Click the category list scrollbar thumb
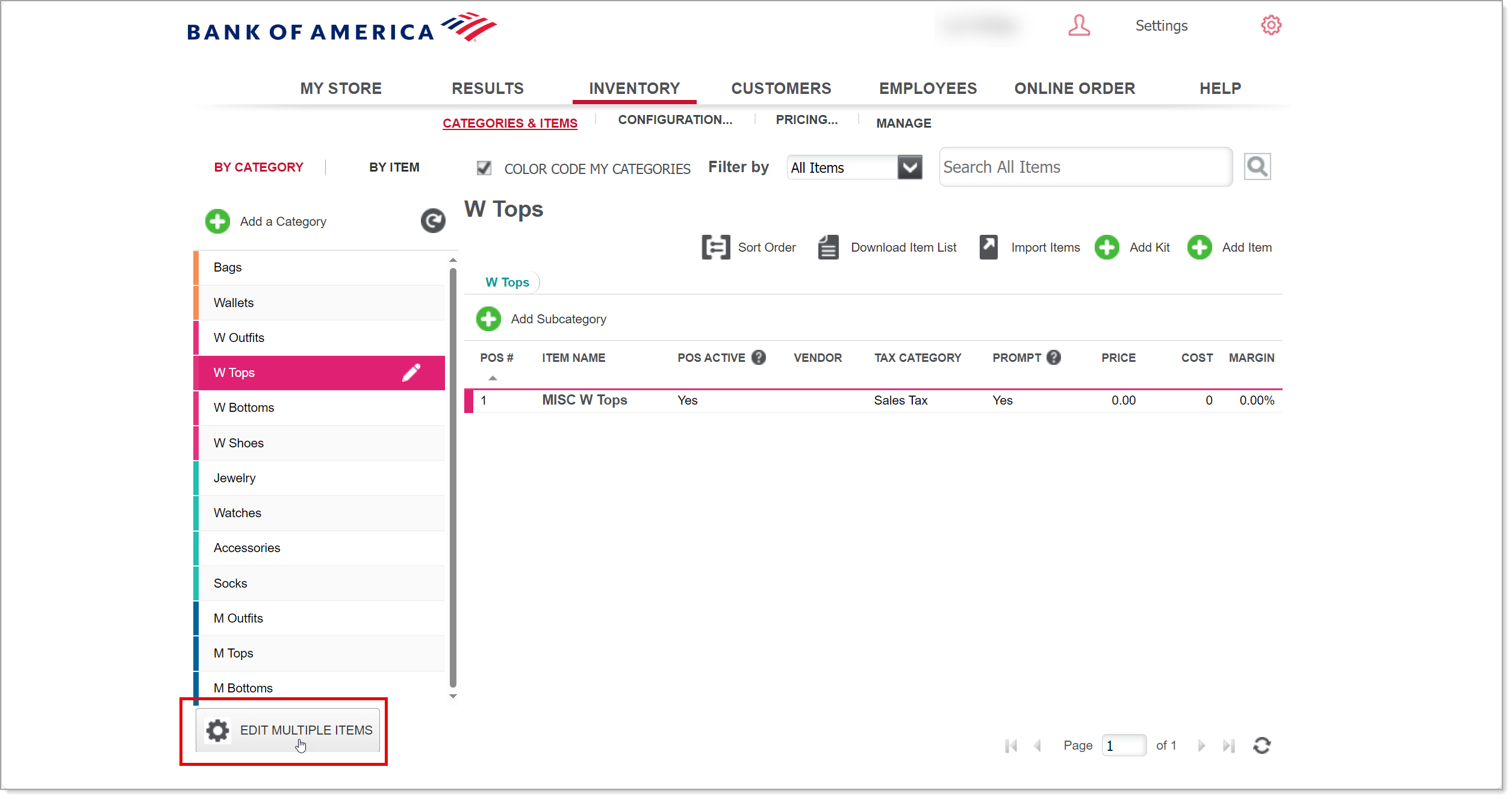The image size is (1512, 799). point(453,477)
